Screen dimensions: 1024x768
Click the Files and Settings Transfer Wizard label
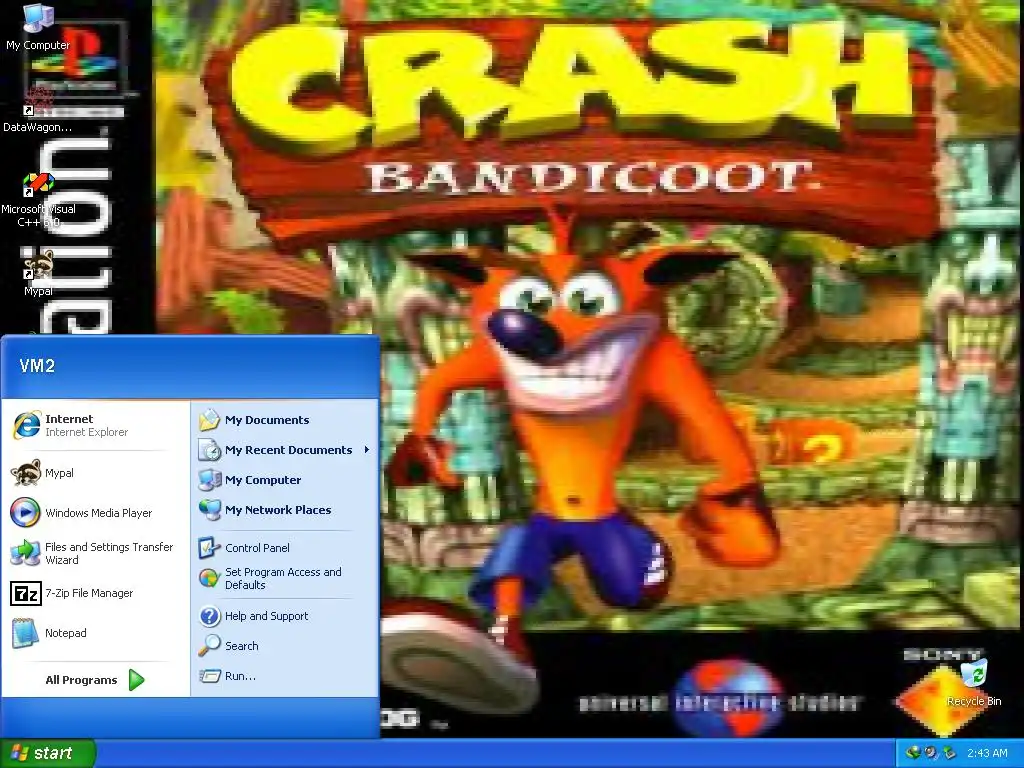tap(109, 553)
